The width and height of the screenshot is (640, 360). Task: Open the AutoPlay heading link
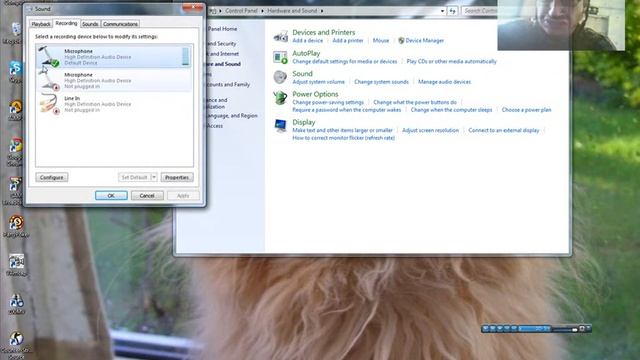click(306, 53)
